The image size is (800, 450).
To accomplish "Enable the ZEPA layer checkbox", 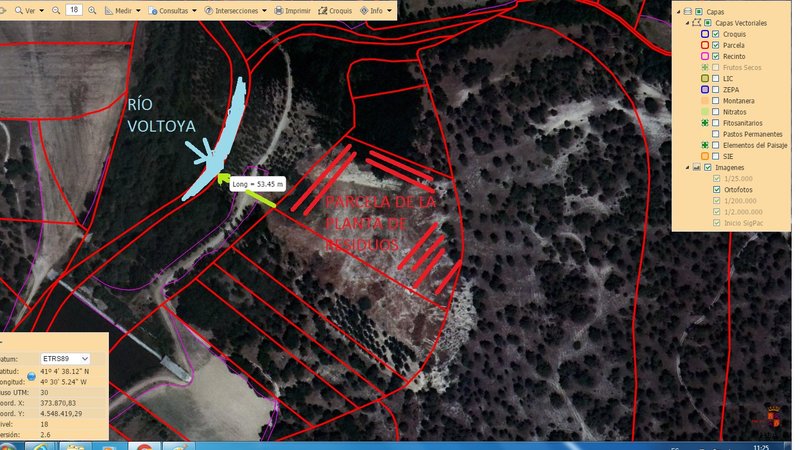I will pyautogui.click(x=716, y=90).
